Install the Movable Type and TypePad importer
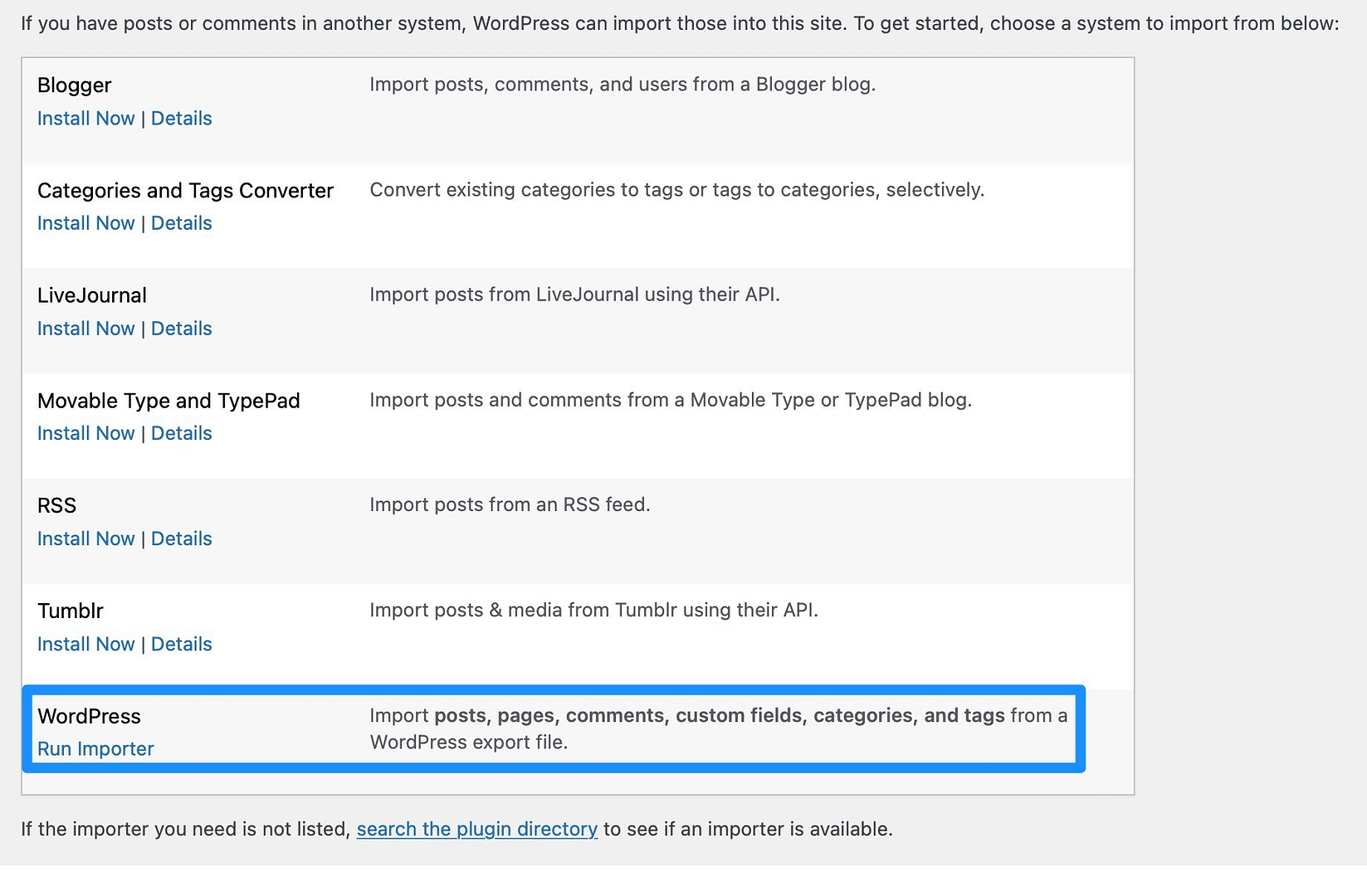The width and height of the screenshot is (1367, 896). pyautogui.click(x=85, y=433)
